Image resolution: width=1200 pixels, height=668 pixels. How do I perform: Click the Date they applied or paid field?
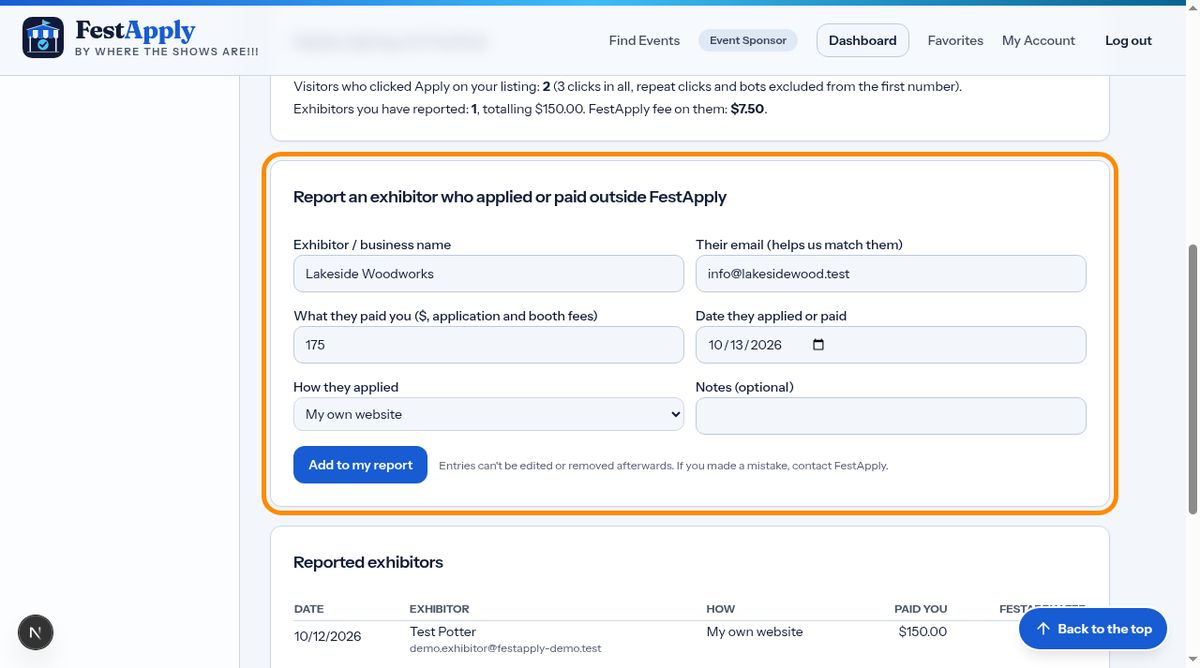click(x=890, y=345)
